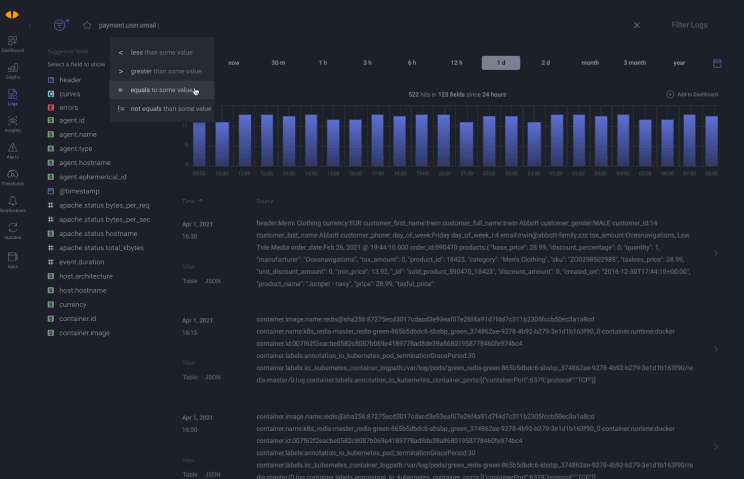Screen dimensions: 744x479
Task: Select the 12 h time range
Action: 456,63
